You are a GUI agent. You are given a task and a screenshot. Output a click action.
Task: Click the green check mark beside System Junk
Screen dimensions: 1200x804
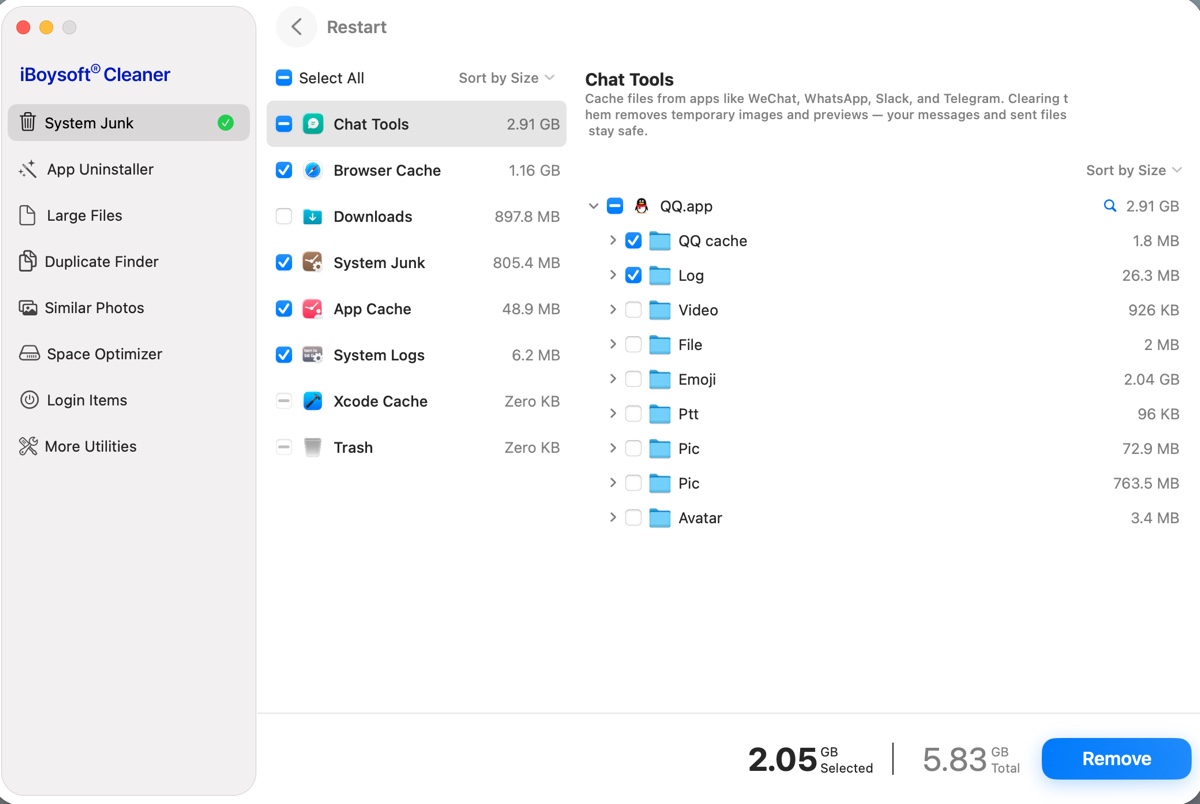pos(225,123)
